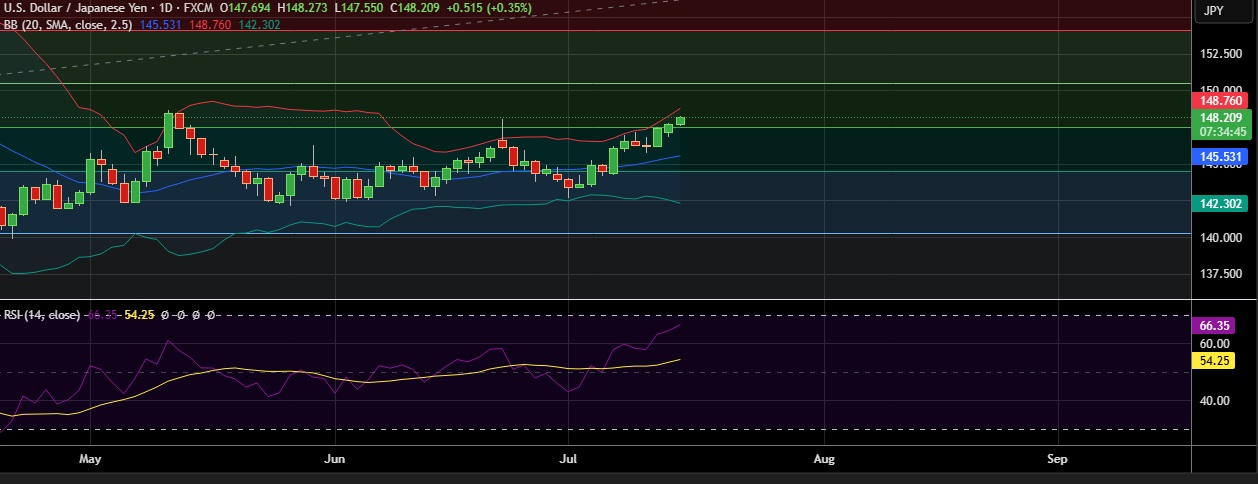Select the RSI (14, close) indicator legend
Viewport: 1258px width, 484px height.
pyautogui.click(x=41, y=314)
